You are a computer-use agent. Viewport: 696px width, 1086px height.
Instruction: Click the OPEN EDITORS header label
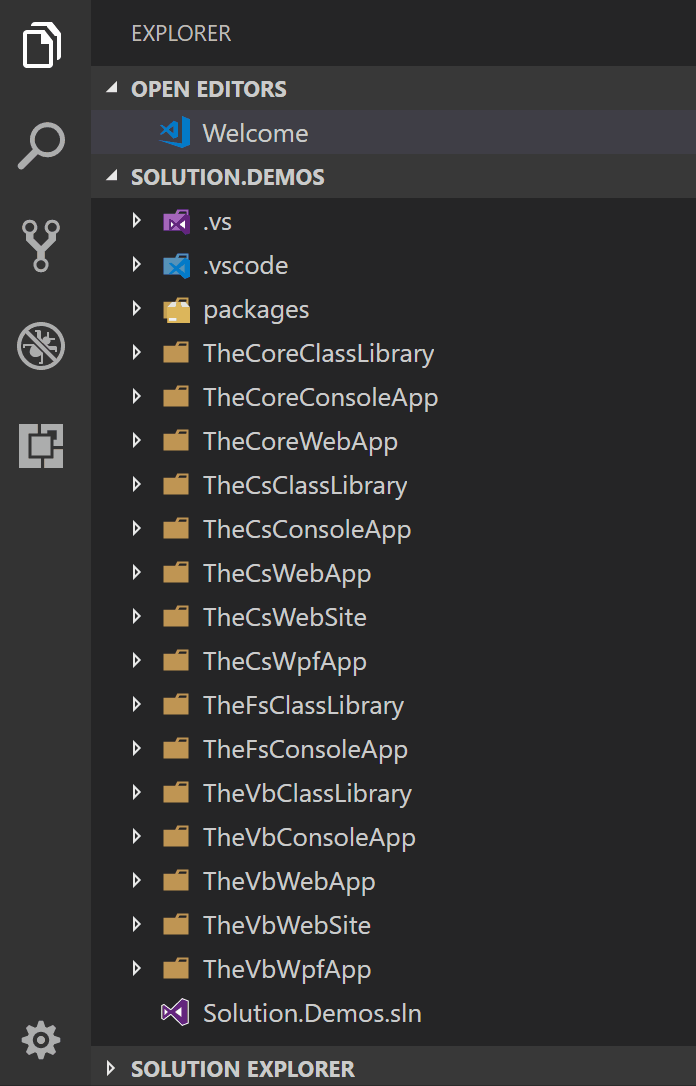(x=208, y=89)
